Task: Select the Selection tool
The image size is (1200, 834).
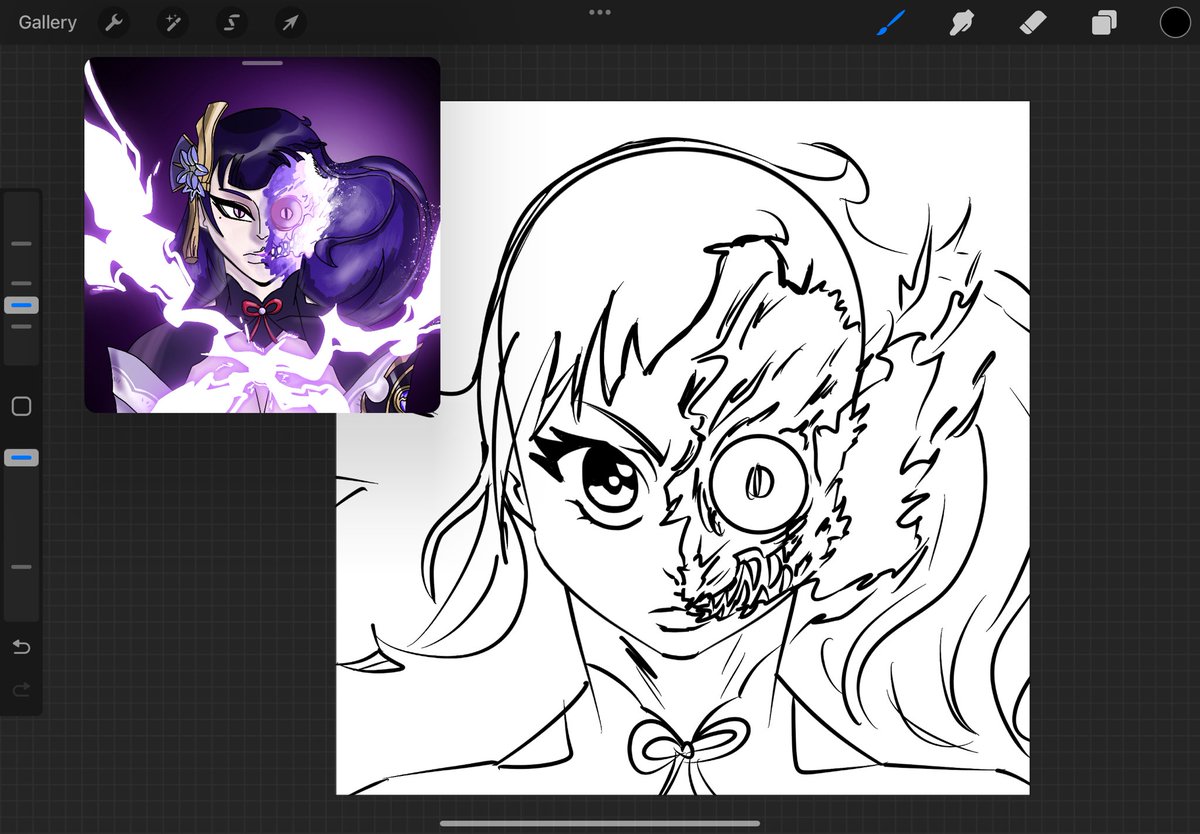Action: (231, 22)
